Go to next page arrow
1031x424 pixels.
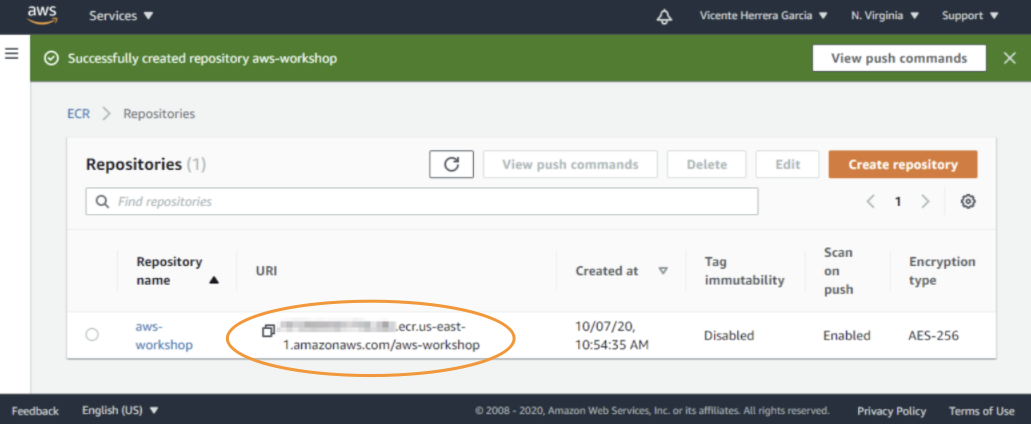[x=925, y=202]
